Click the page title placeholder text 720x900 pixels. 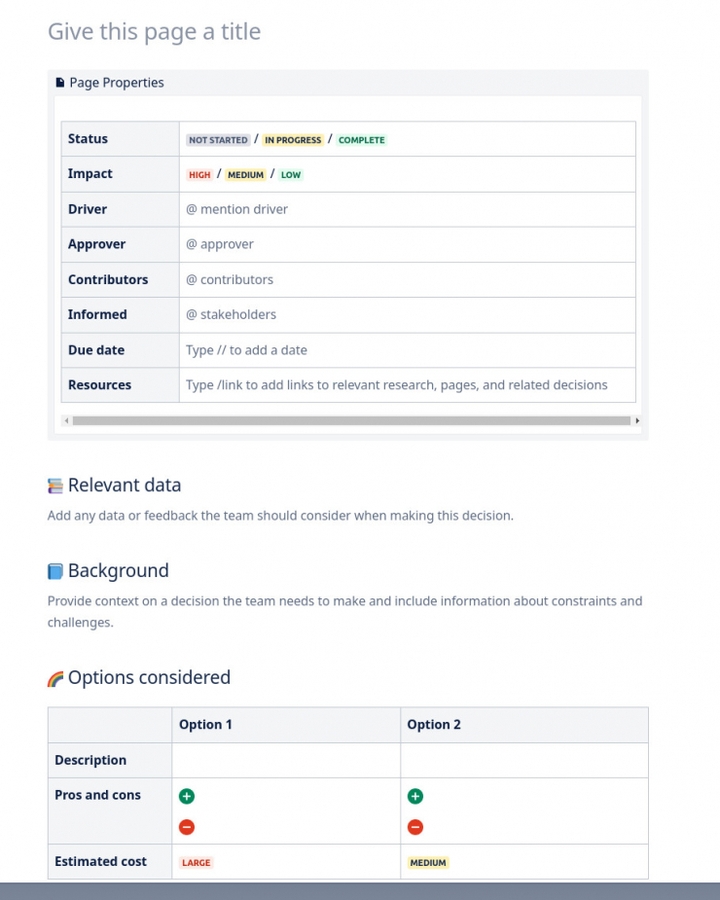tap(154, 32)
